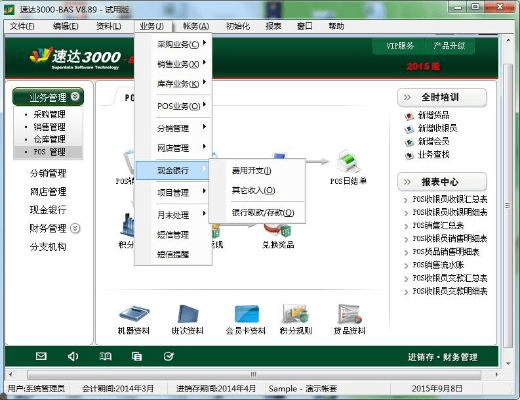Screen dimensions: 520x400
Task: Select 短信提醒 menu item
Action: click(x=173, y=254)
